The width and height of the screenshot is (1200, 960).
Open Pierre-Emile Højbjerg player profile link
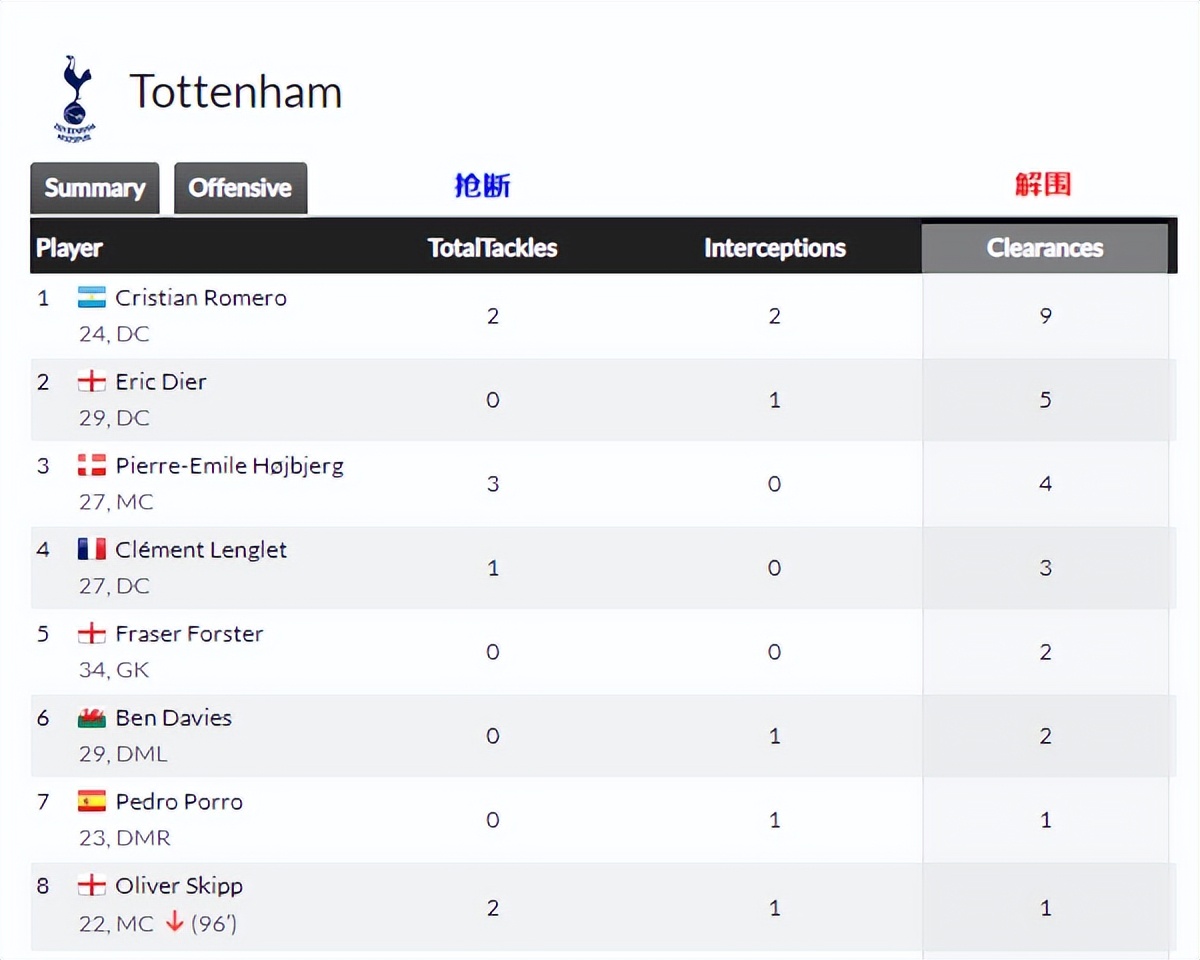click(x=229, y=466)
